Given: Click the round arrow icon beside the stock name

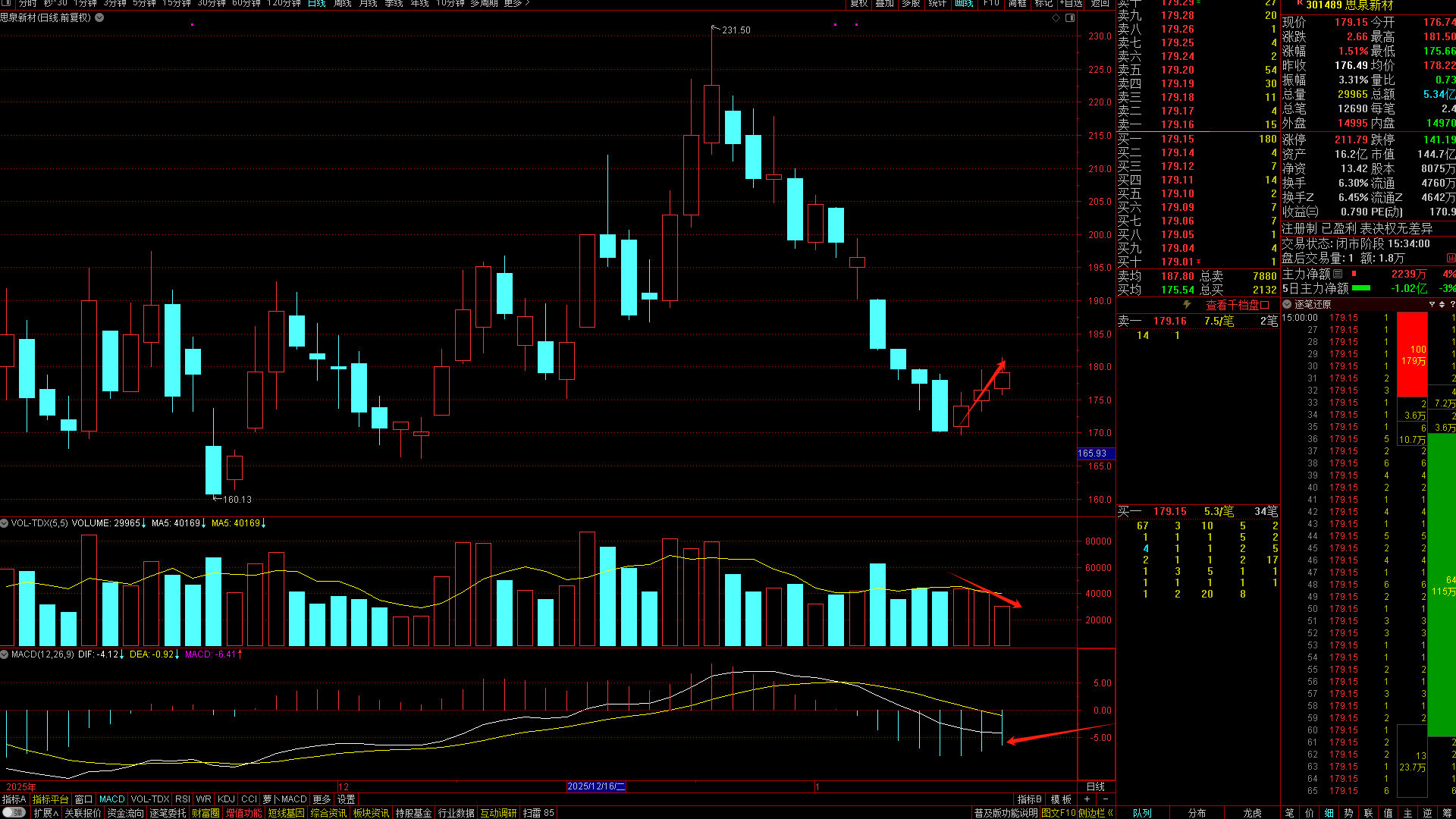Looking at the screenshot, I should (99, 17).
